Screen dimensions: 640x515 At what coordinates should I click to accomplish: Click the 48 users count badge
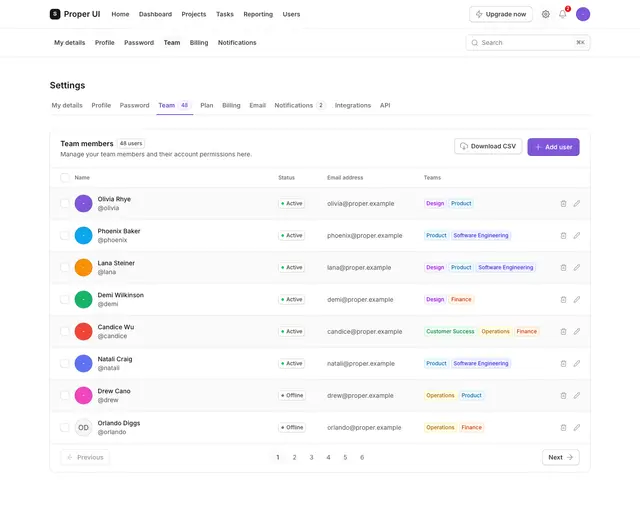click(x=131, y=143)
